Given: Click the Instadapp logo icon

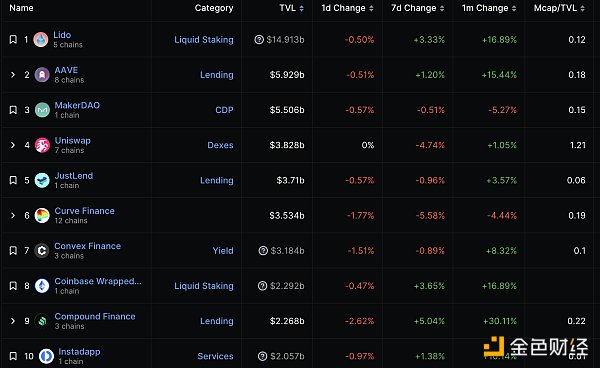Looking at the screenshot, I should 46,356.
